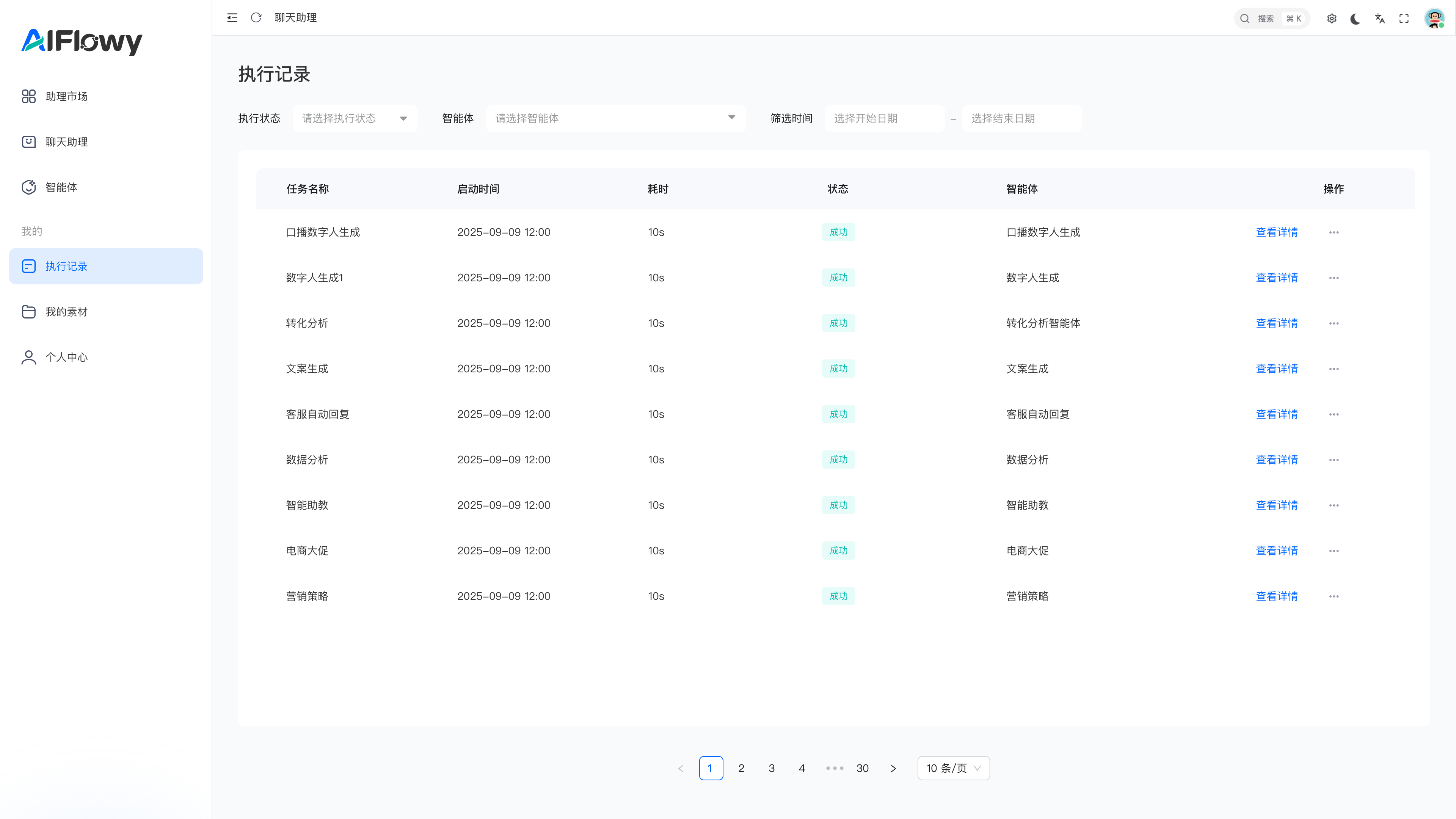
Task: Select 个人中心 in sidebar
Action: [x=66, y=357]
